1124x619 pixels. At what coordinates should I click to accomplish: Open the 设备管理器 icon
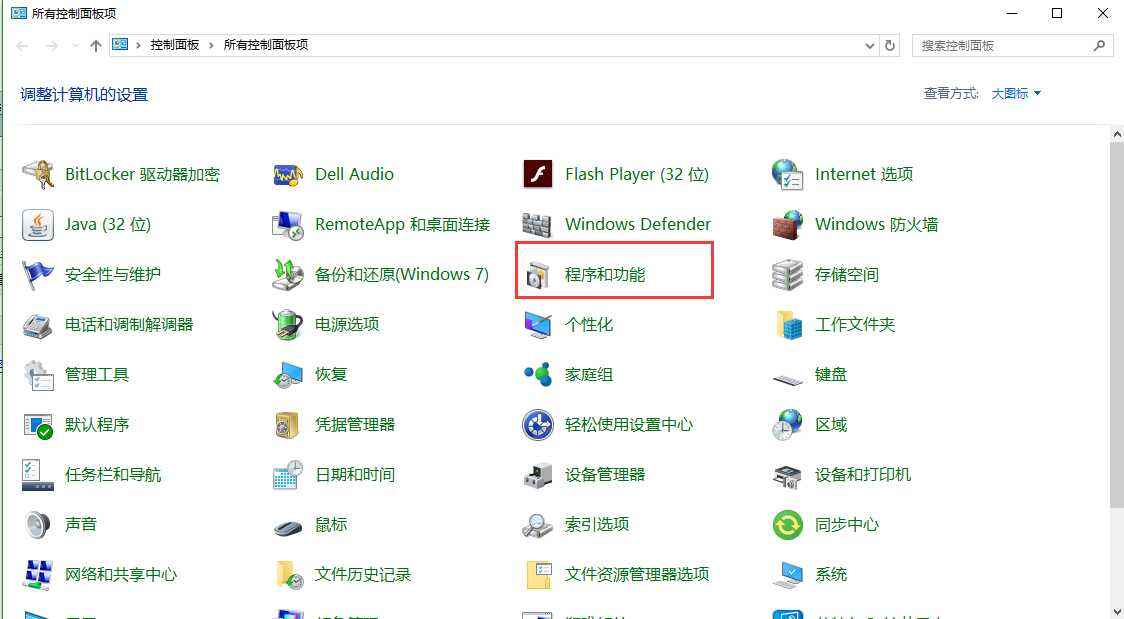538,475
